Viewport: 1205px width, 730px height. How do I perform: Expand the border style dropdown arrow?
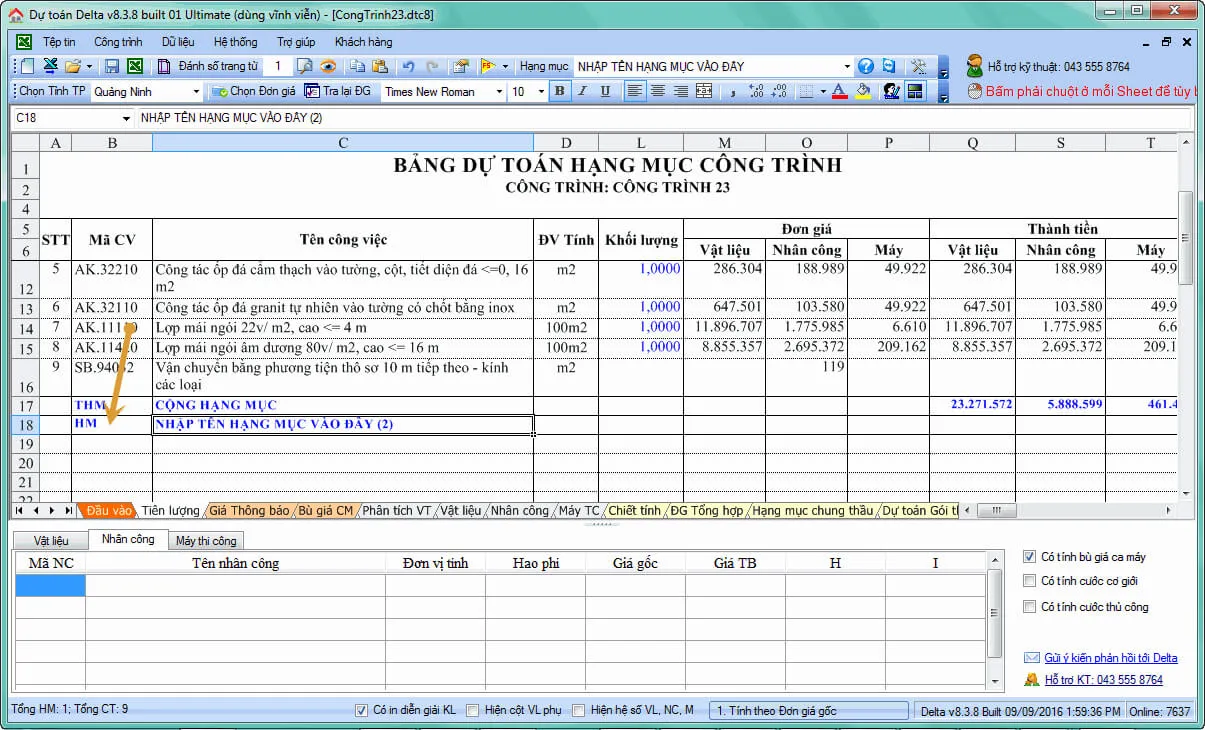(x=822, y=91)
